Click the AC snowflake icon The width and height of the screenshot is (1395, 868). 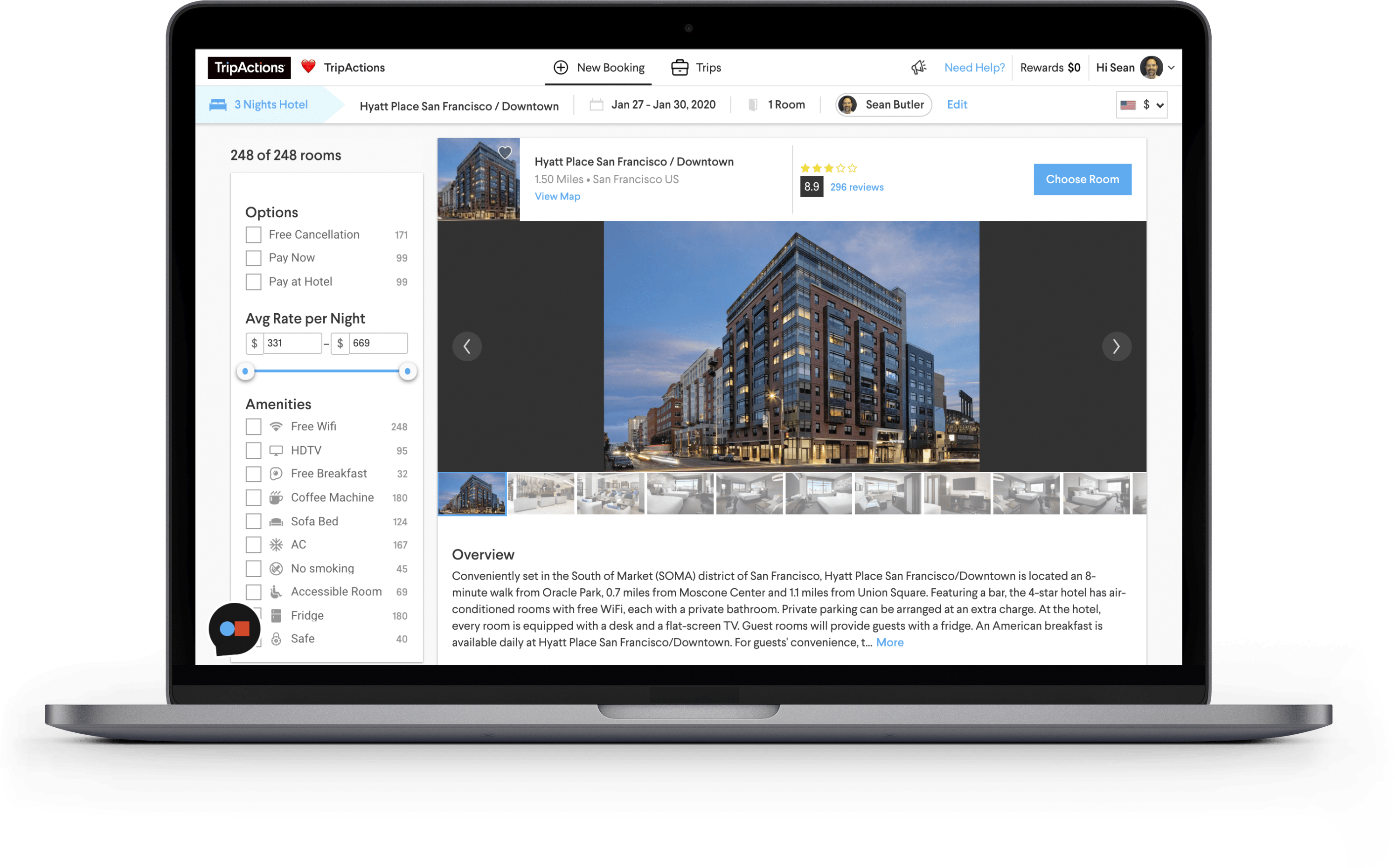(x=277, y=545)
